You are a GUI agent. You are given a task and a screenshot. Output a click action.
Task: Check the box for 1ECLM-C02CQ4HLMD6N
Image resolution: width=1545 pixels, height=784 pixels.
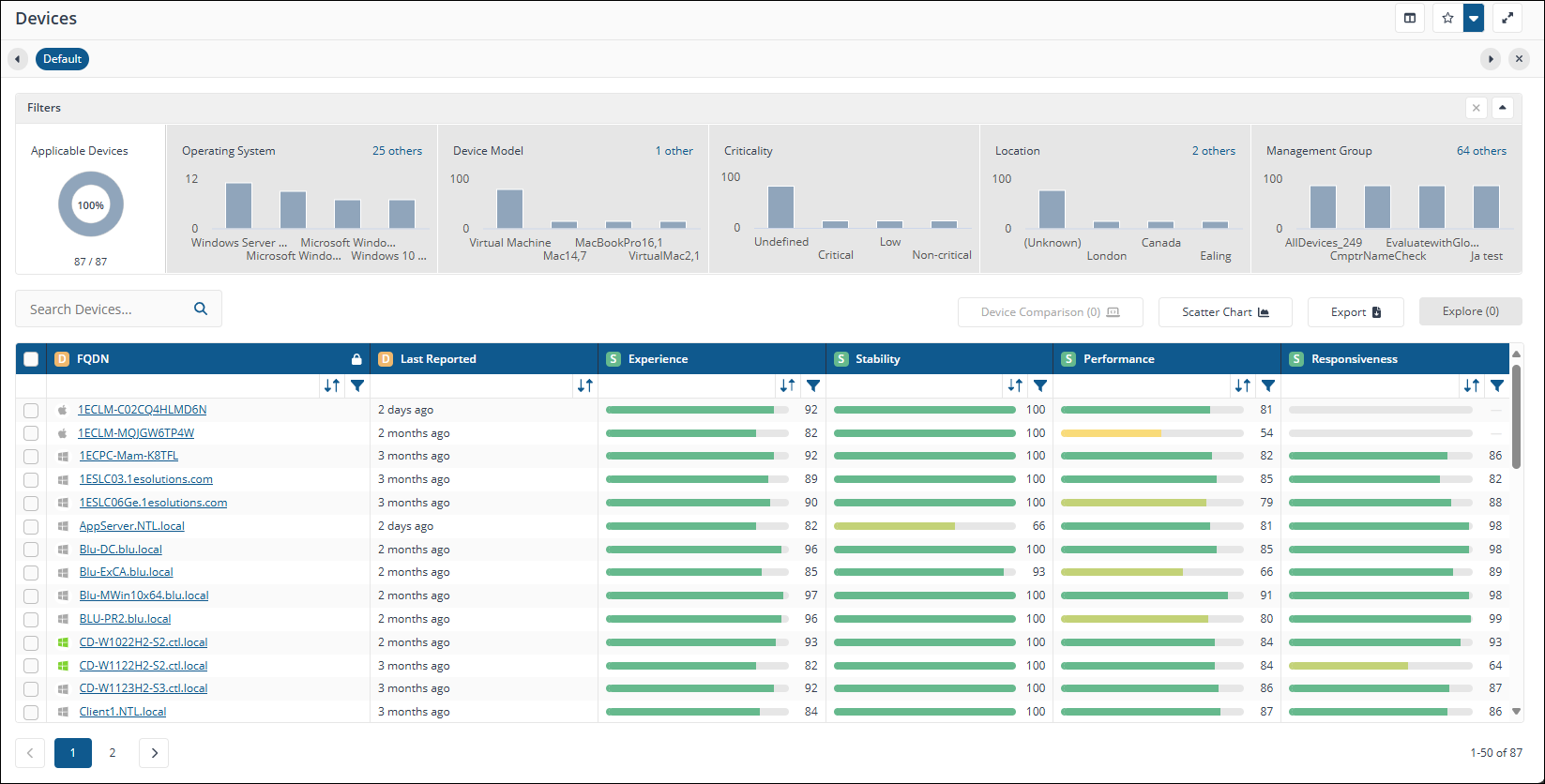(31, 410)
